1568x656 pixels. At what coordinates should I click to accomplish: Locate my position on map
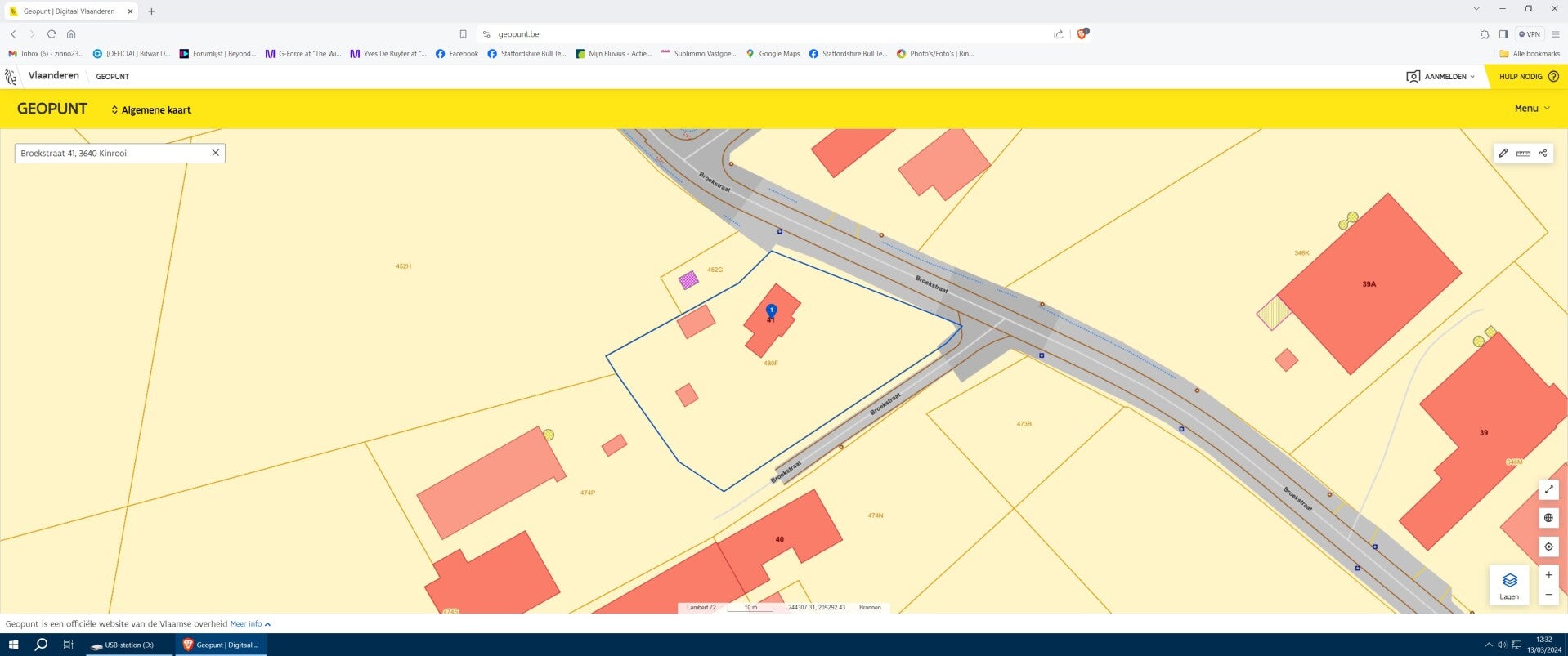(1548, 547)
